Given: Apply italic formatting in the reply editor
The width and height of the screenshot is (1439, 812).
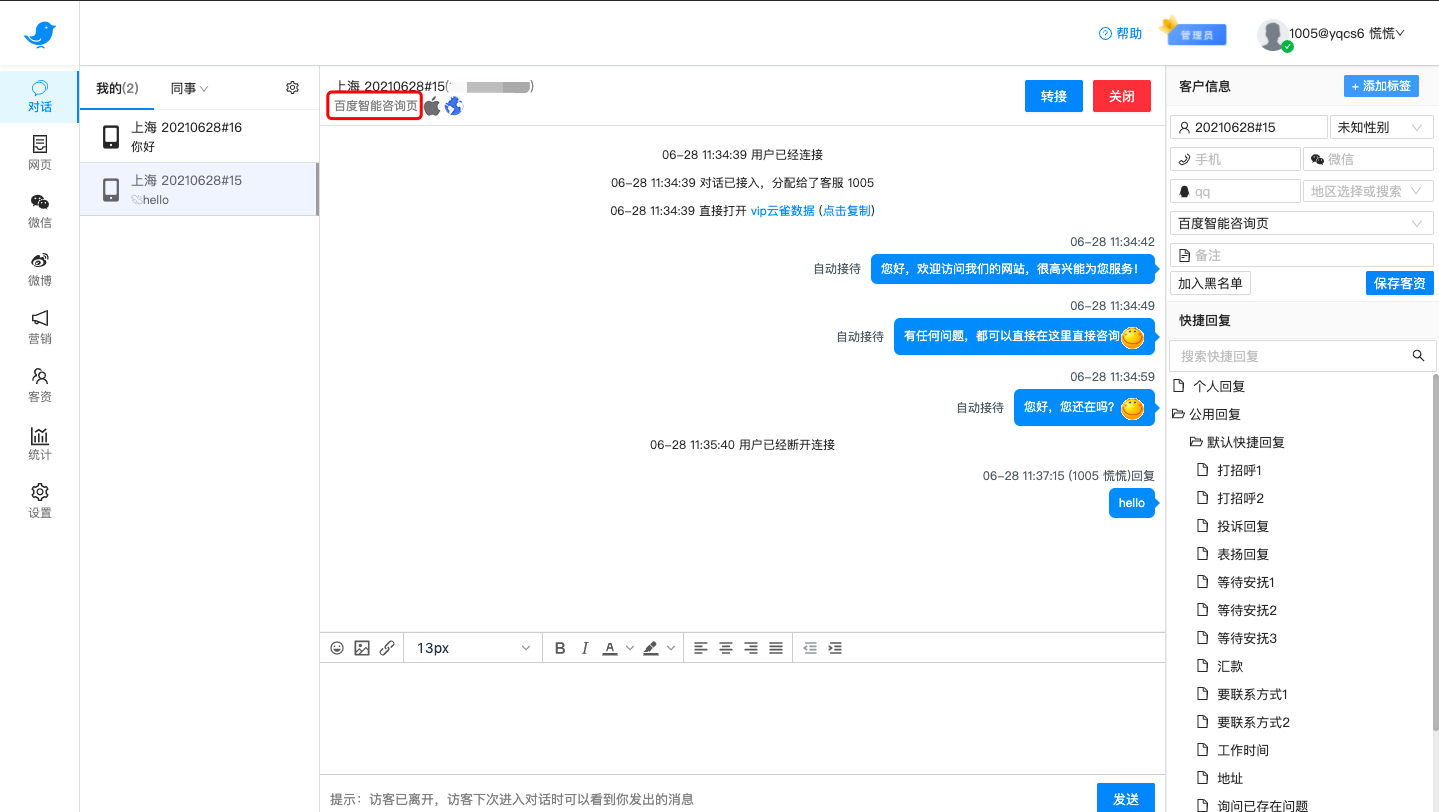Looking at the screenshot, I should (584, 648).
